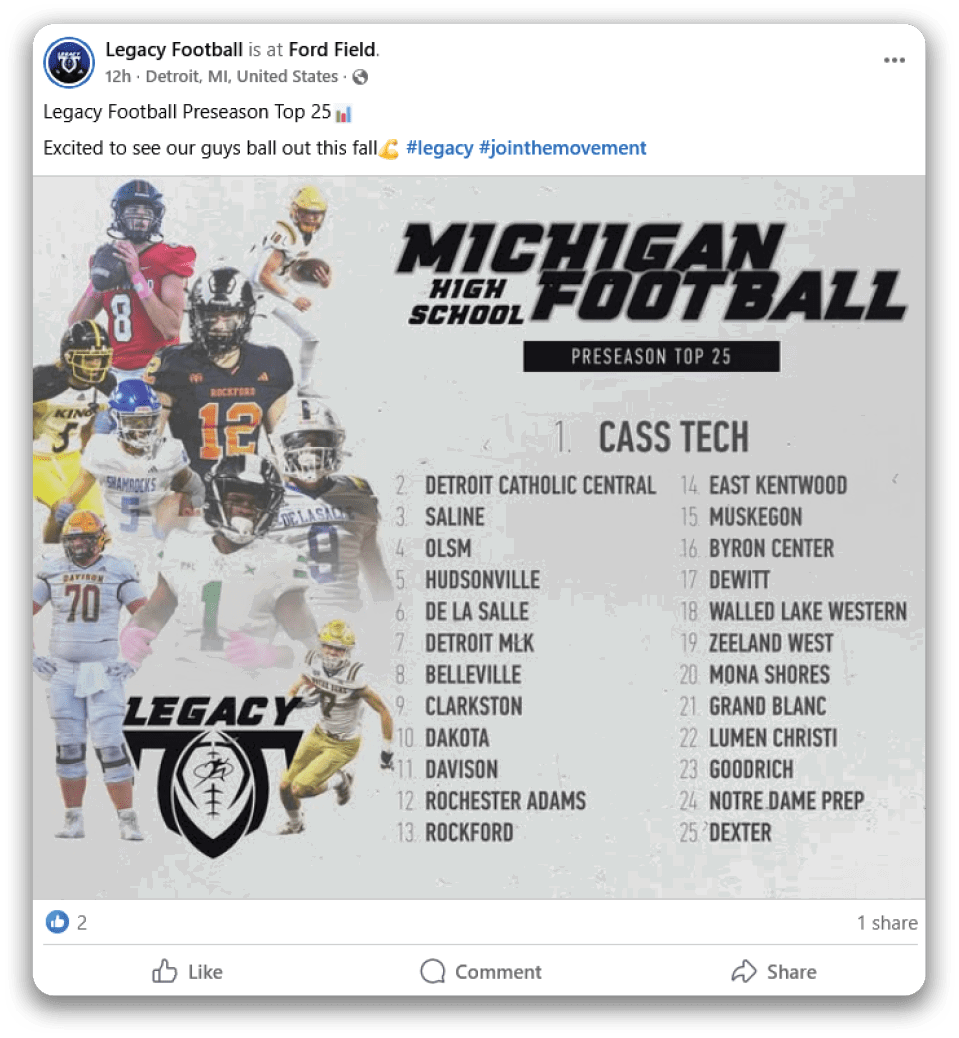959x1038 pixels.
Task: Click the blue thumbs-up reaction icon
Action: (x=58, y=922)
